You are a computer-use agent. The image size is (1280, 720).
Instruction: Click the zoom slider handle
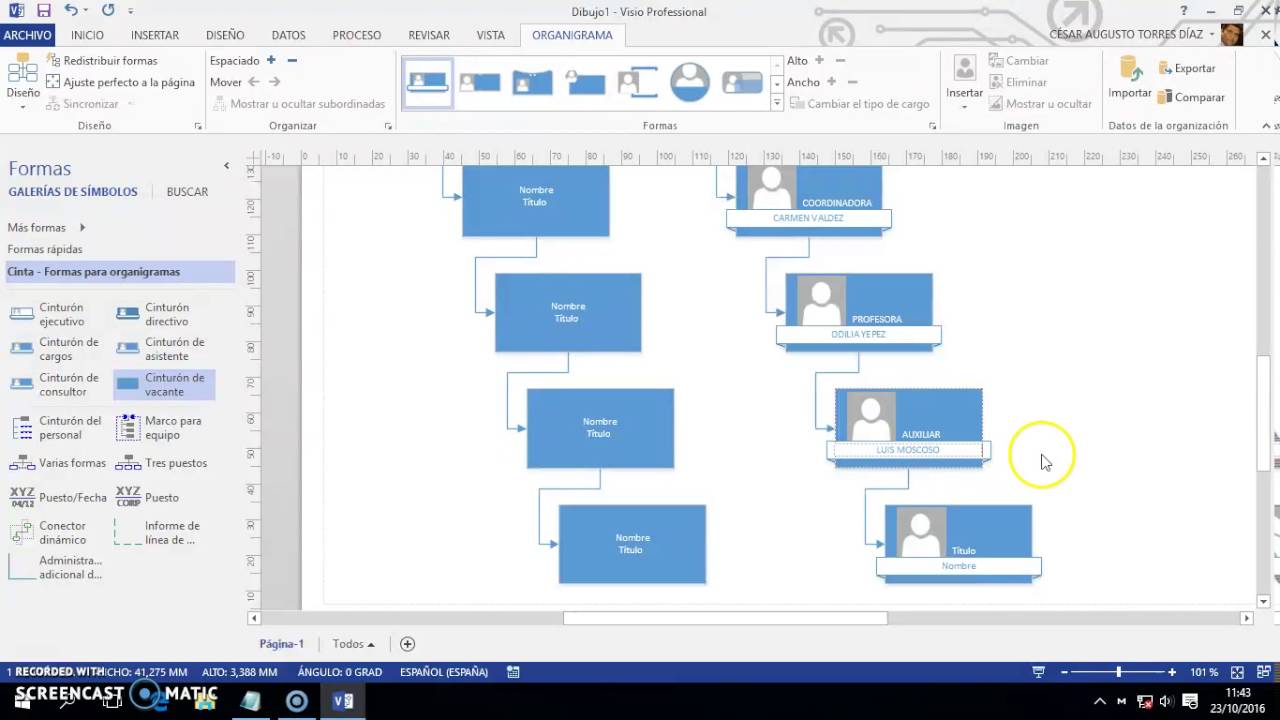1118,672
